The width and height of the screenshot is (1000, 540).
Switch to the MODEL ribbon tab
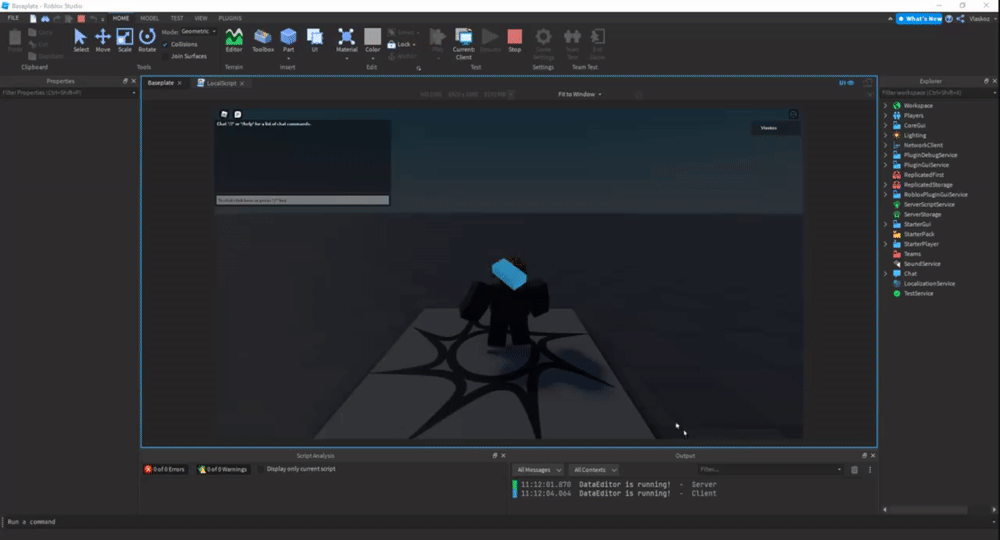(x=150, y=18)
